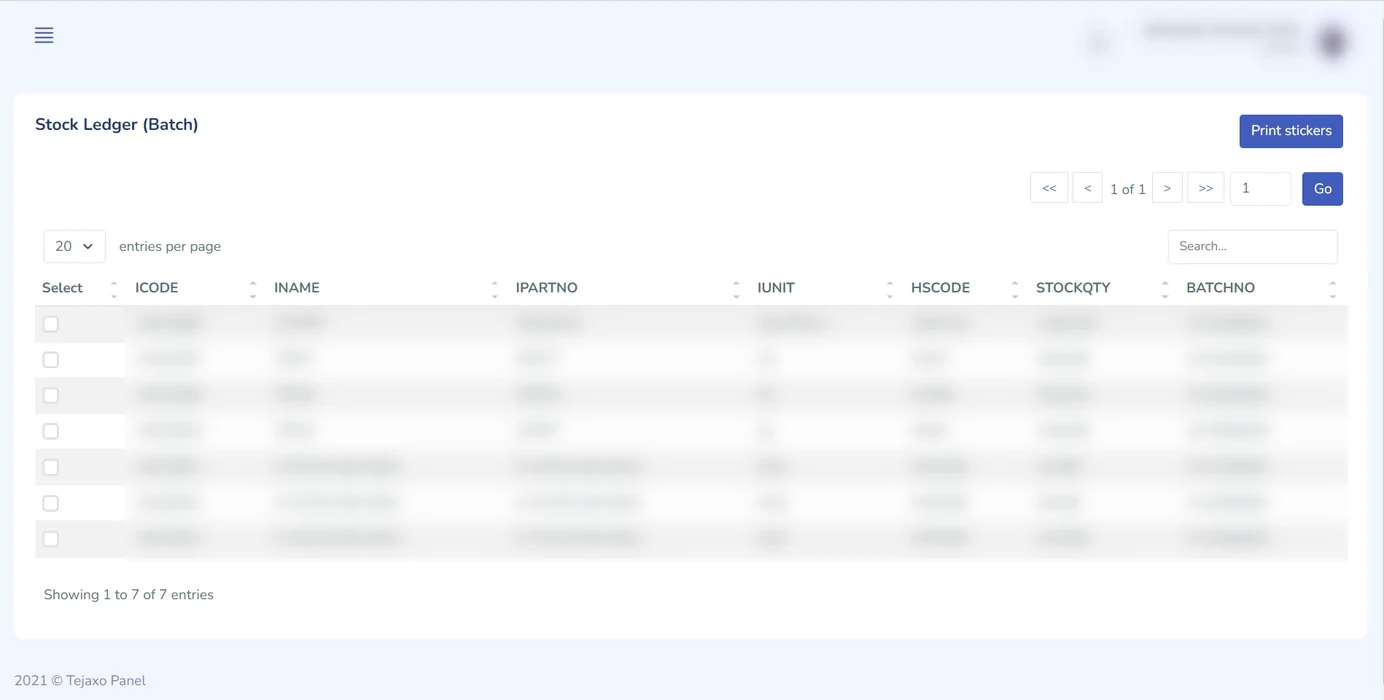Click the Stock Ledger (Batch) heading
1384x700 pixels.
click(117, 125)
